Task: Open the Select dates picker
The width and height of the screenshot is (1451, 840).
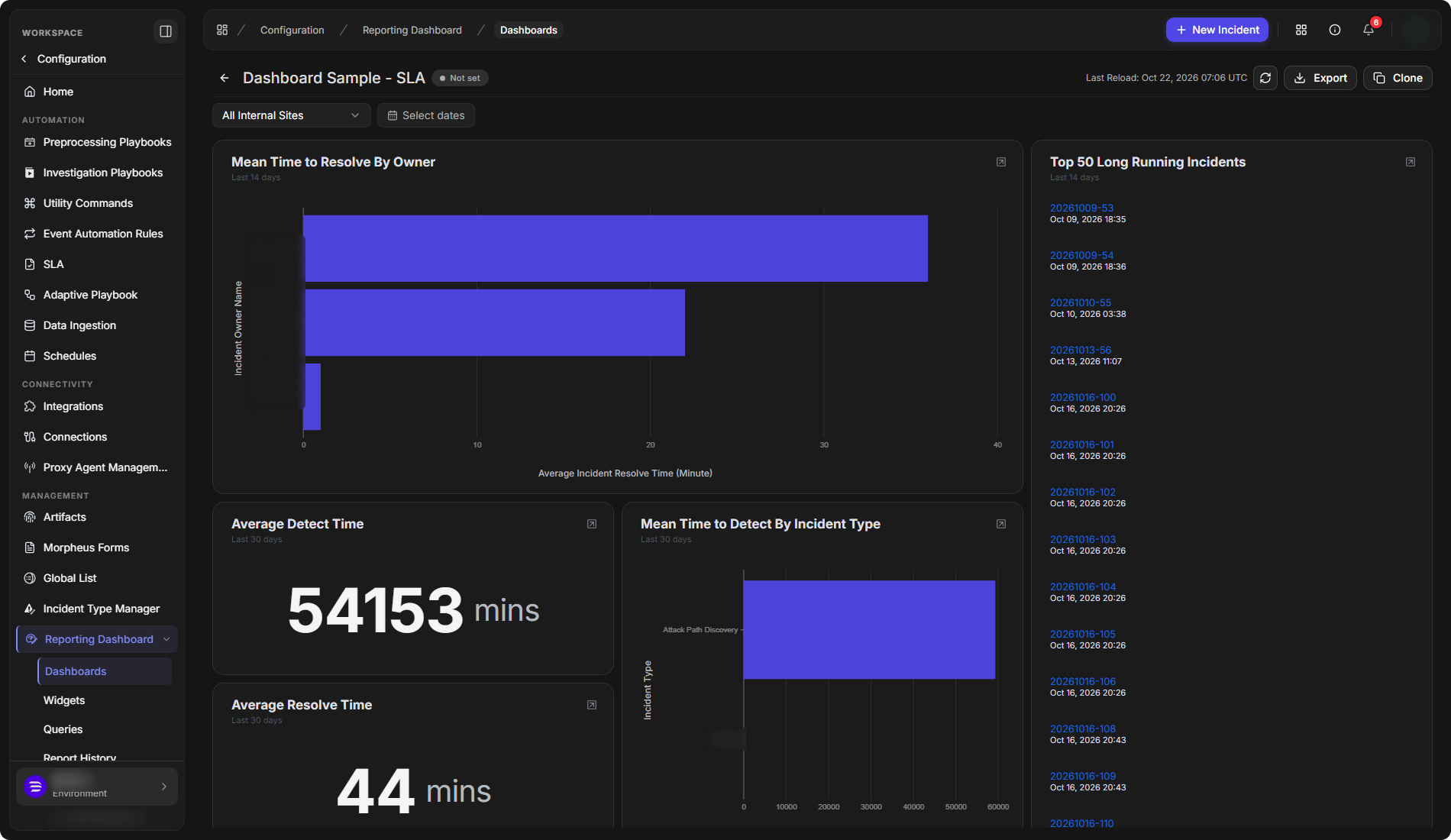Action: pyautogui.click(x=426, y=115)
